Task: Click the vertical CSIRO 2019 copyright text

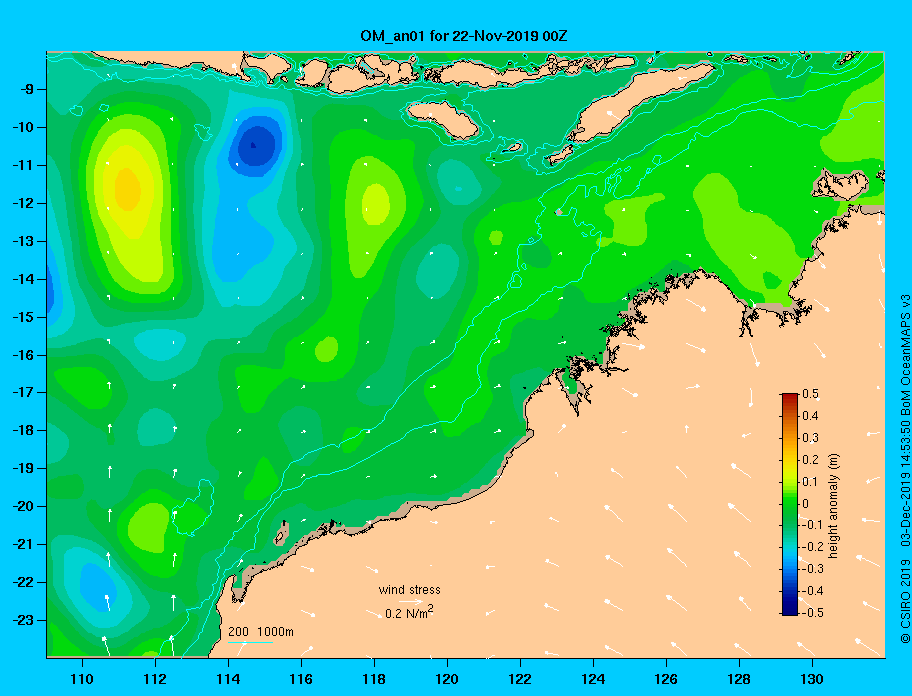Action: 905,468
